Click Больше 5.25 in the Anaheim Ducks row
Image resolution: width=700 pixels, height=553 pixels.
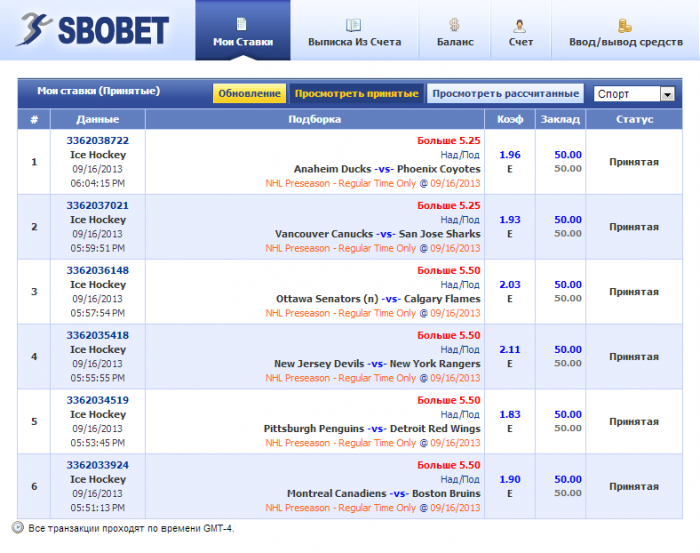(449, 141)
